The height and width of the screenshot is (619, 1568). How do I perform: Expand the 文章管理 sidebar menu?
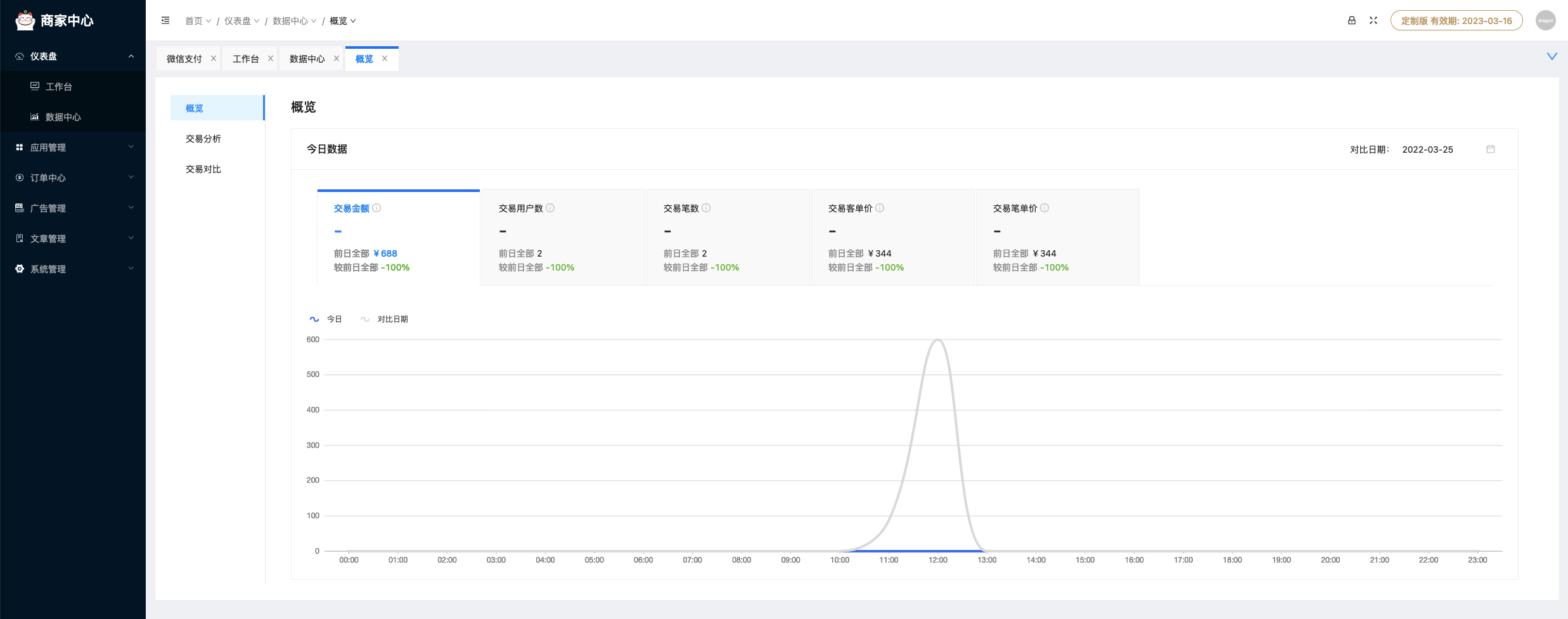131,238
